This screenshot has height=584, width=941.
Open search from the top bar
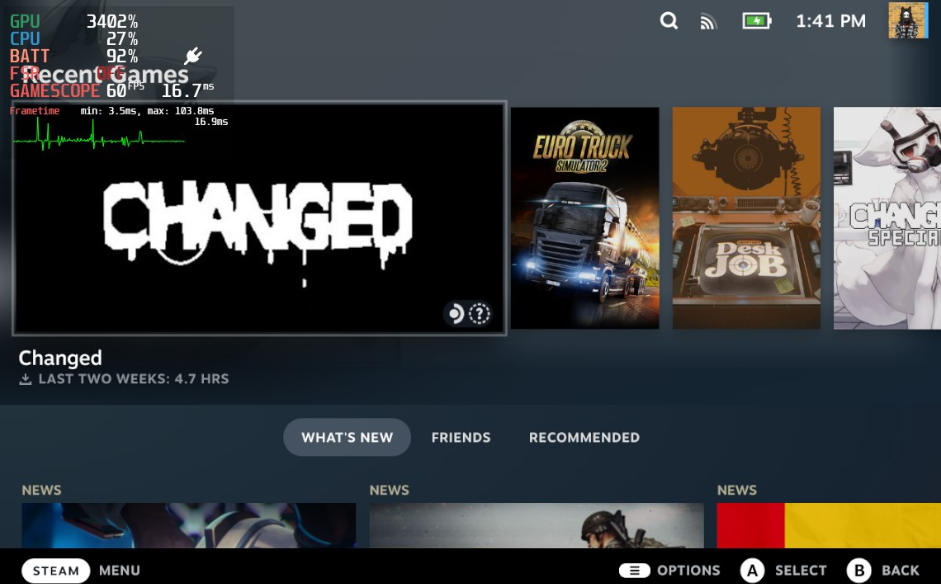coord(668,19)
